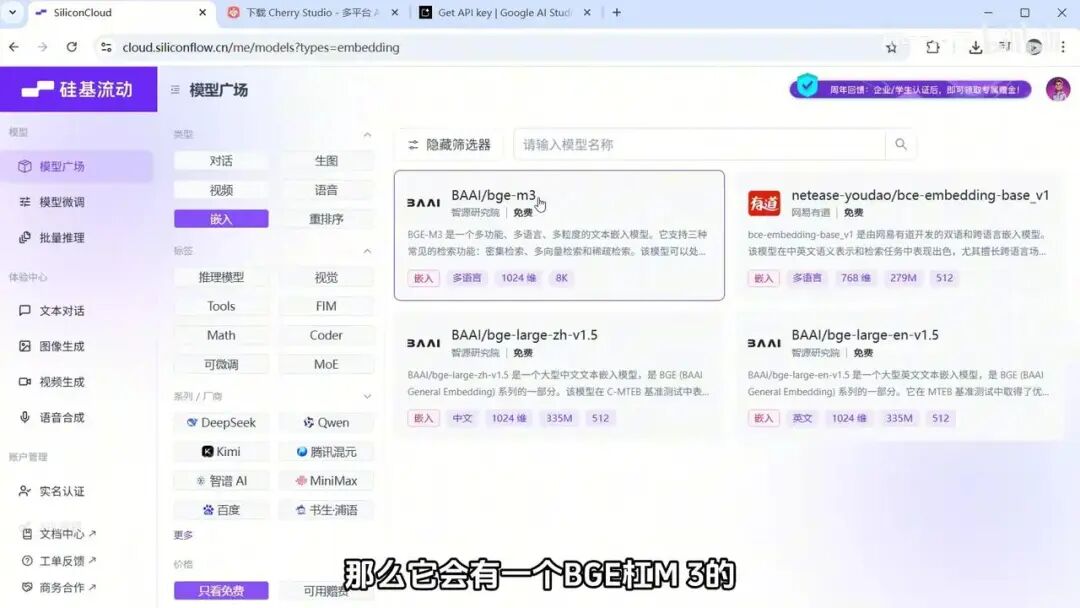The image size is (1080, 608).
Task: Open 文档中心 external link
Action: (x=59, y=534)
